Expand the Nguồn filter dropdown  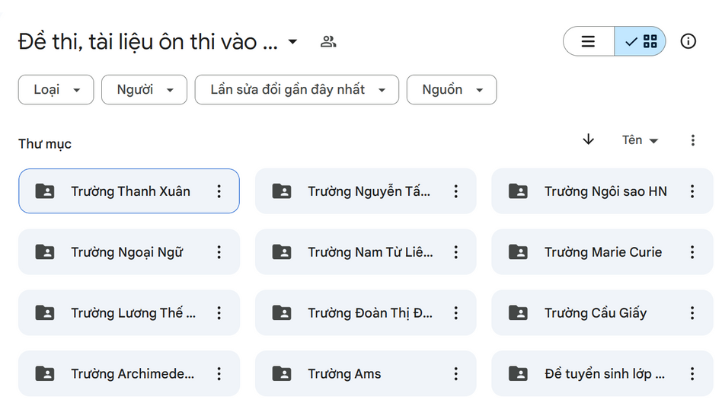pyautogui.click(x=451, y=90)
